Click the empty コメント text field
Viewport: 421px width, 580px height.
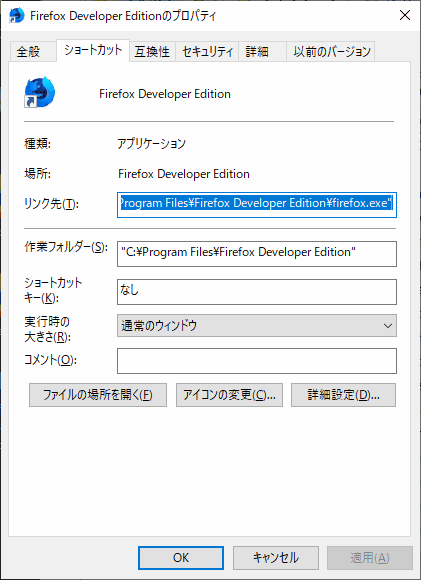[257, 361]
